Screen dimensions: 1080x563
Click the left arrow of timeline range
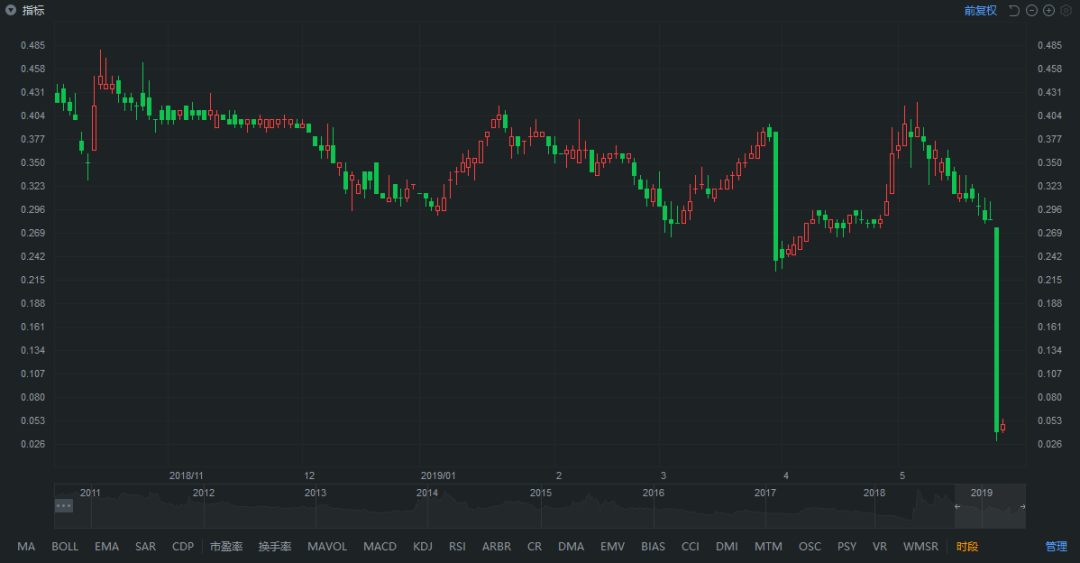click(957, 506)
